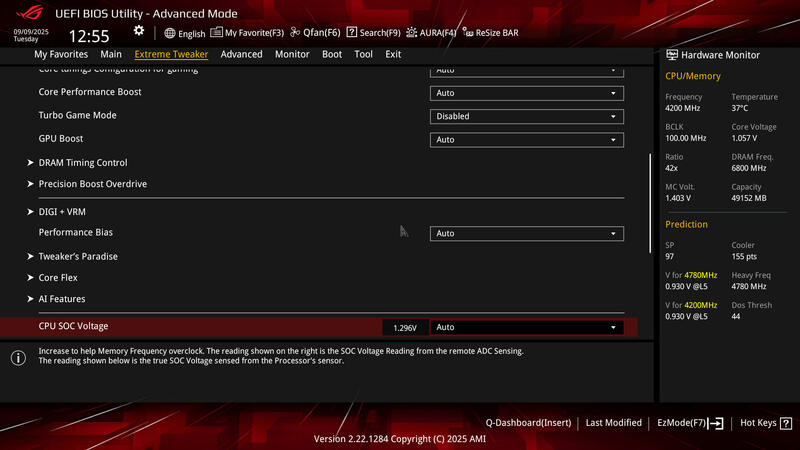The height and width of the screenshot is (450, 800).
Task: Expand Core Flex submenu
Action: (58, 278)
